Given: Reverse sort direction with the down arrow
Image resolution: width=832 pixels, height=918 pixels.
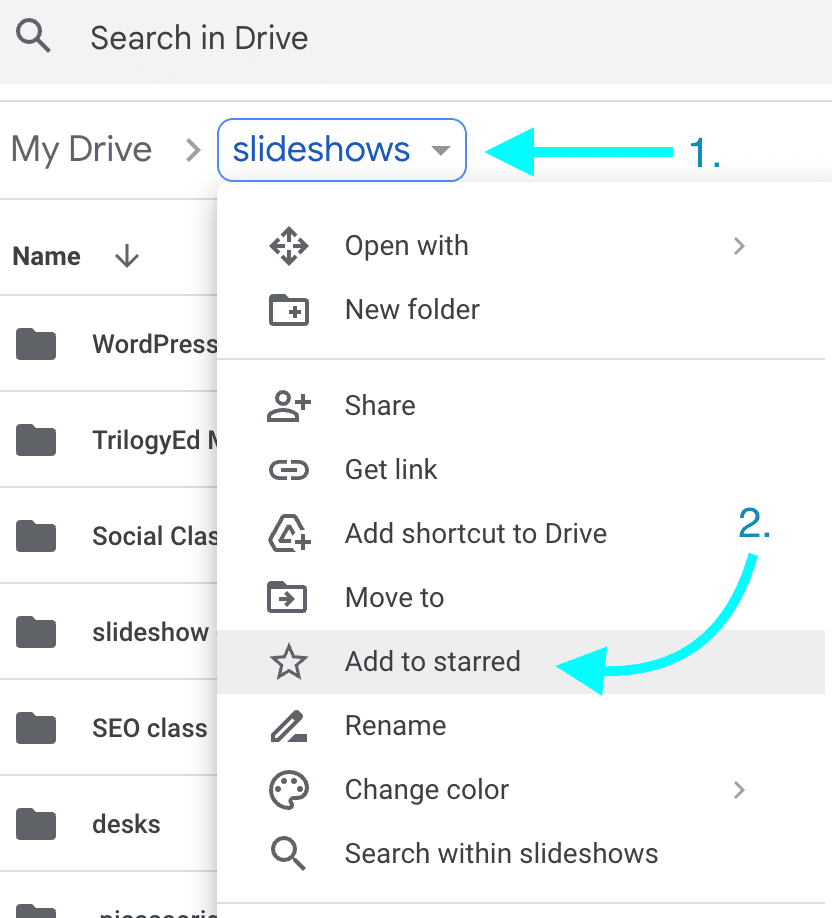Looking at the screenshot, I should coord(126,256).
